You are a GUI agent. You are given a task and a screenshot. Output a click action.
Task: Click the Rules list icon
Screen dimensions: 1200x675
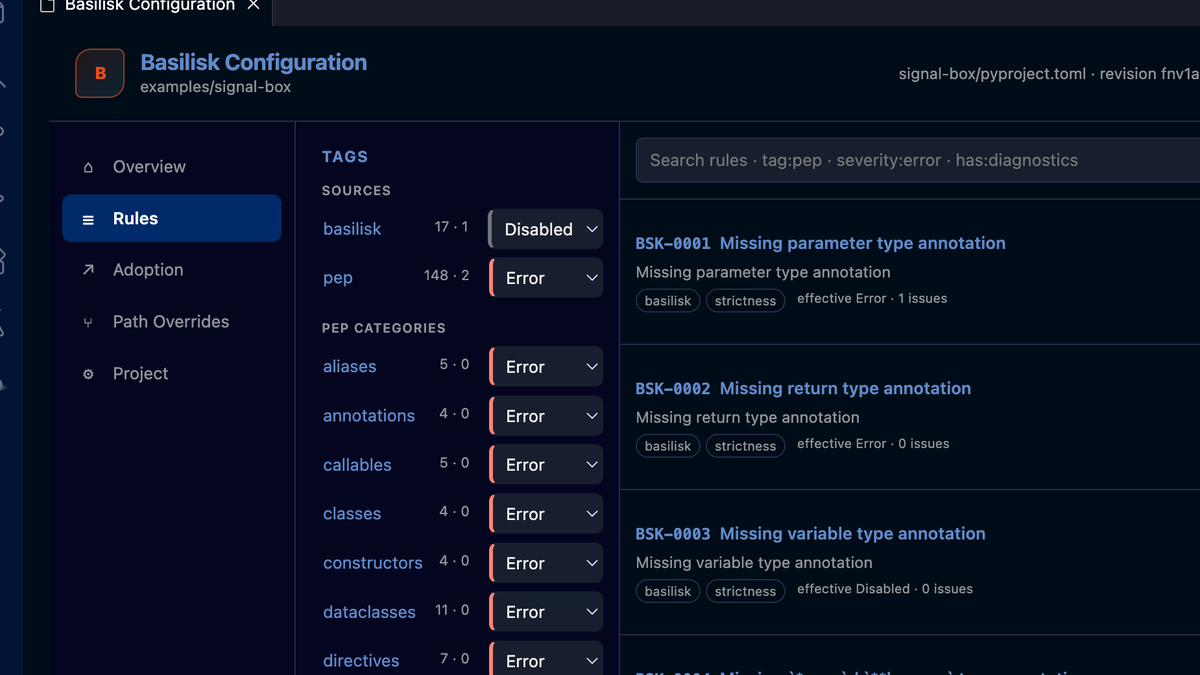coord(88,219)
